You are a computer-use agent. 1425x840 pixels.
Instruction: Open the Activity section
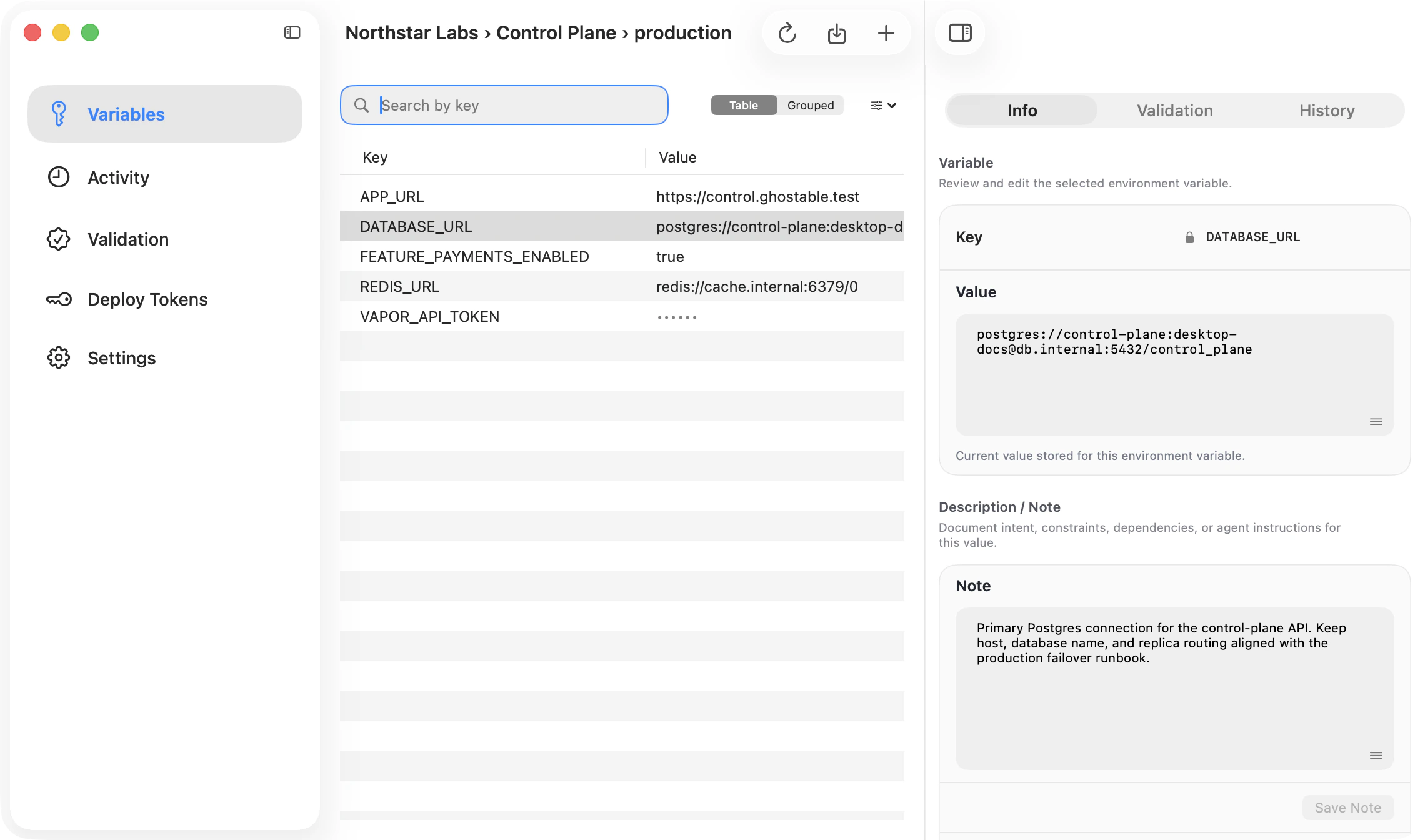[118, 177]
